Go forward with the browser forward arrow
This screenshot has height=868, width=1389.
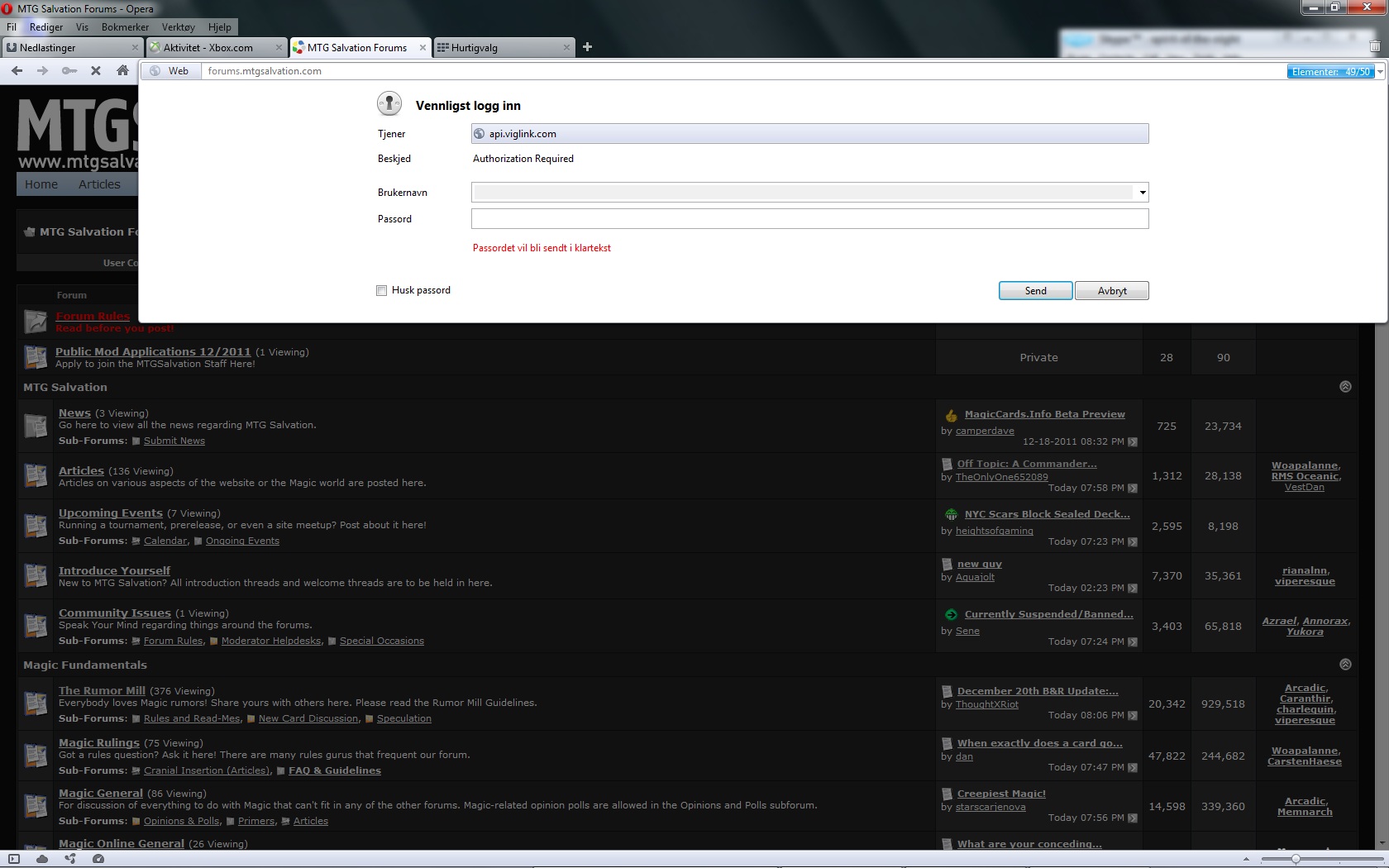click(x=42, y=71)
